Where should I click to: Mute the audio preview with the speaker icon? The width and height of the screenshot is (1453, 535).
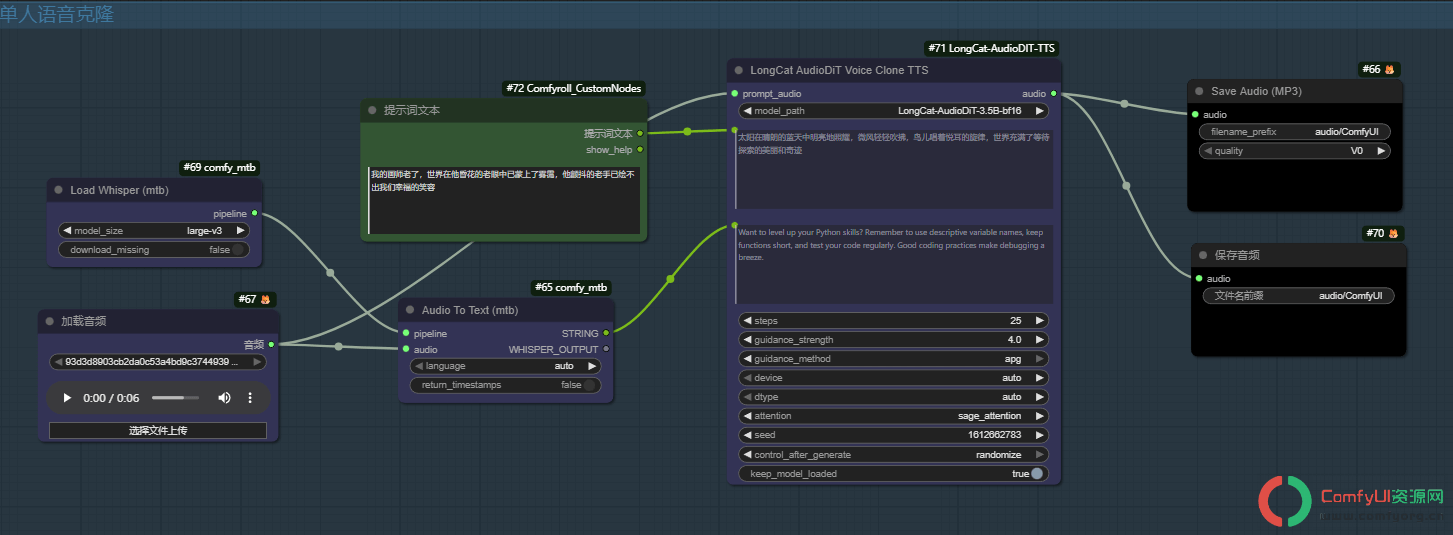(x=224, y=398)
